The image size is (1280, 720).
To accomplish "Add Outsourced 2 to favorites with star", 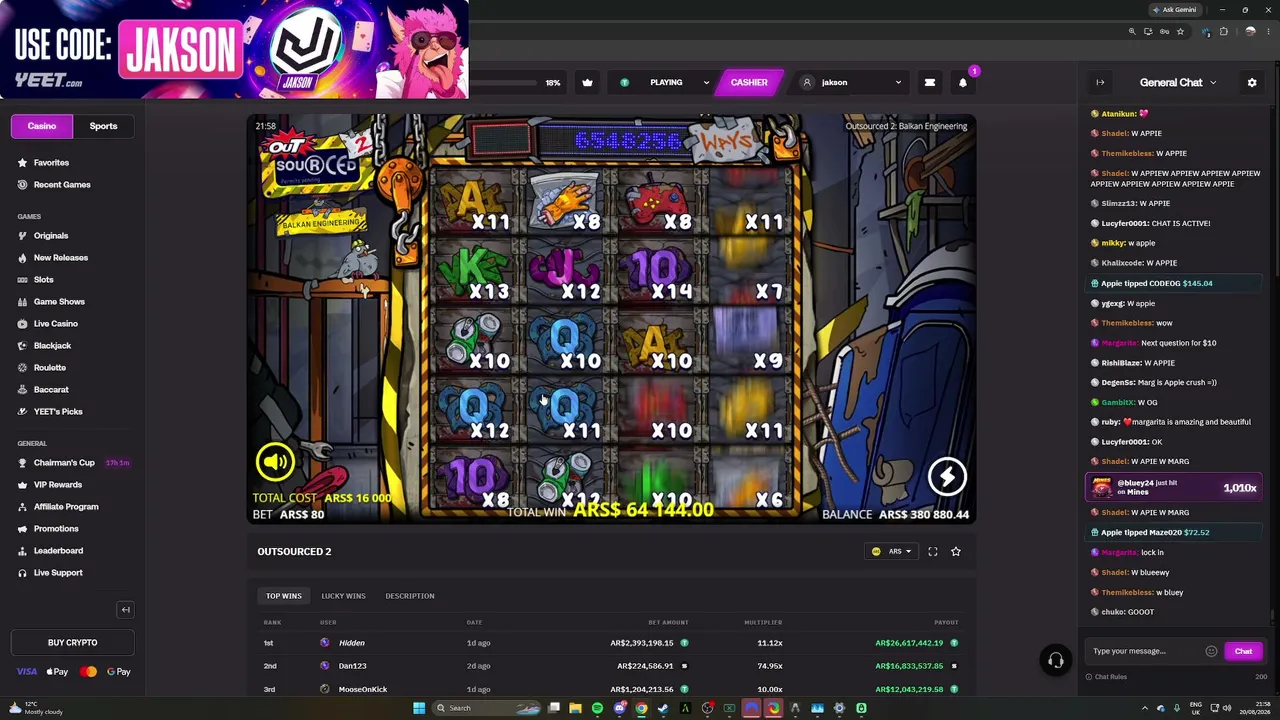I will coord(955,551).
